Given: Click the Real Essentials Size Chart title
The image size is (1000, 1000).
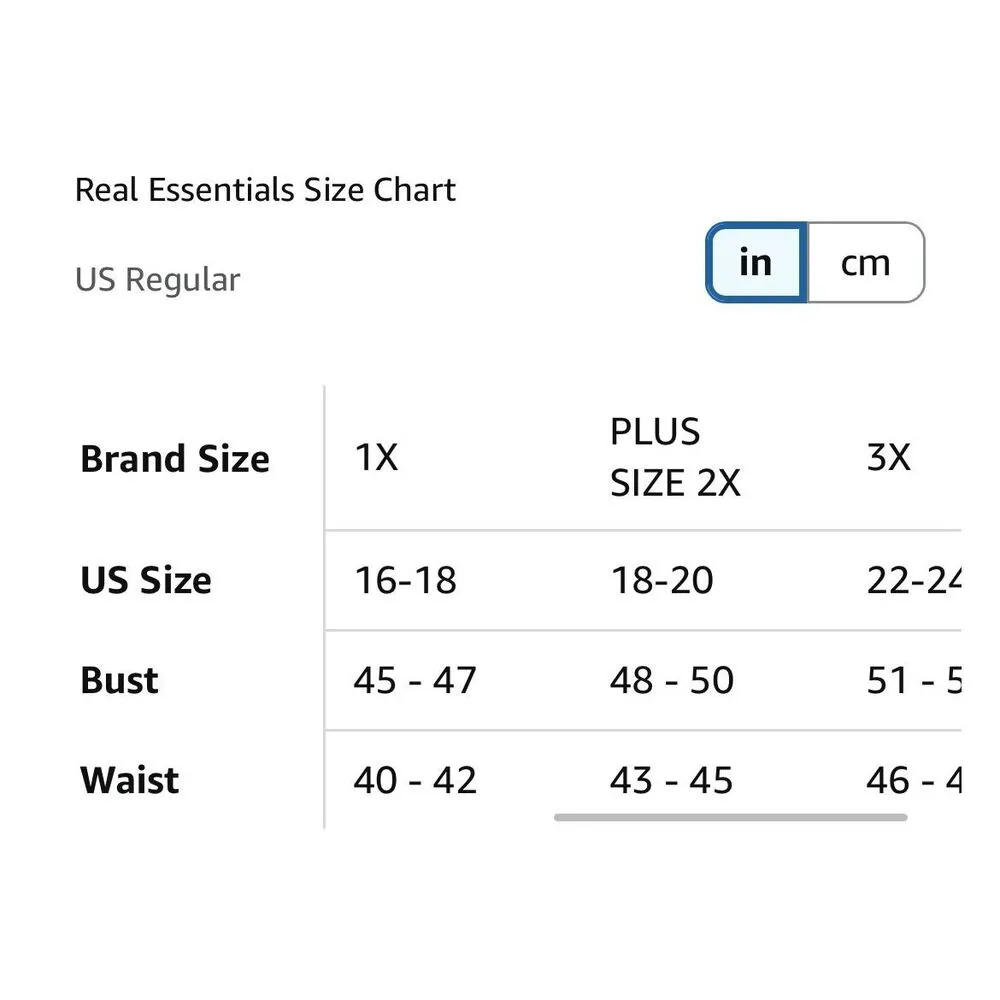Looking at the screenshot, I should pos(265,189).
